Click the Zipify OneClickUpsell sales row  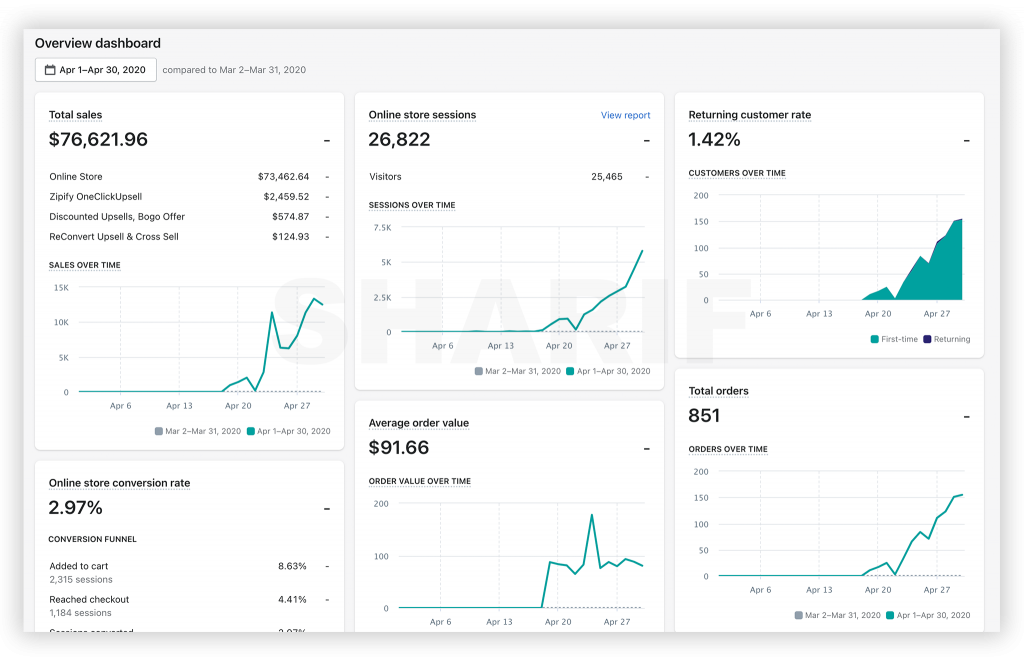click(x=189, y=197)
